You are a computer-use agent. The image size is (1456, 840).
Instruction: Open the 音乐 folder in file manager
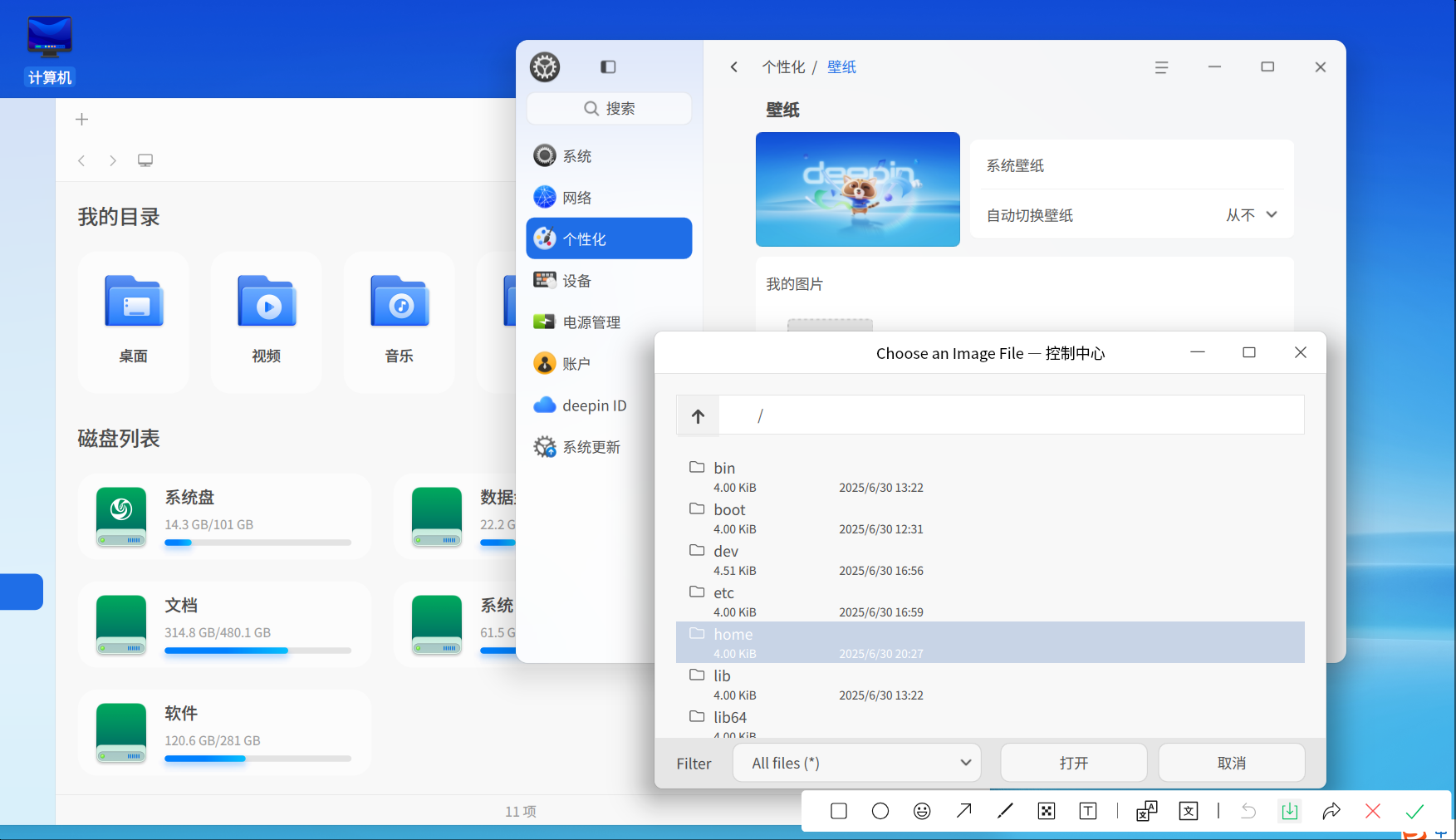(x=400, y=322)
